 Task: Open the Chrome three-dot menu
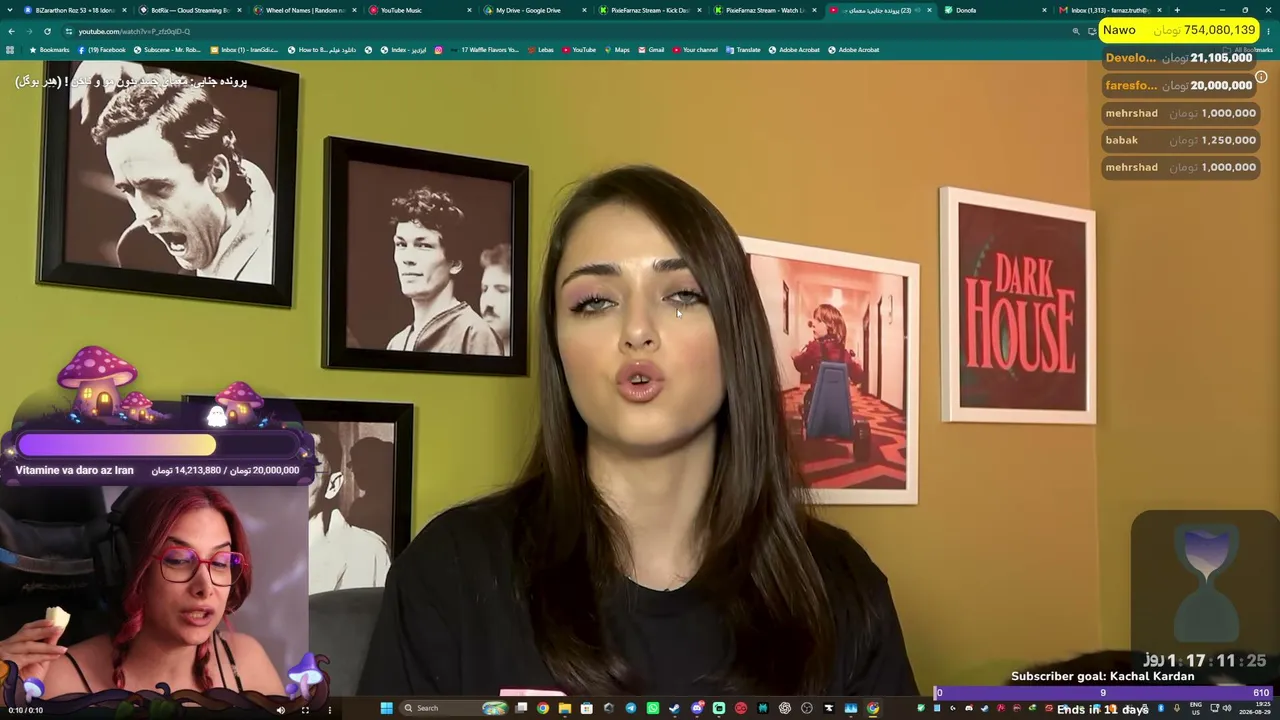pos(1271,31)
